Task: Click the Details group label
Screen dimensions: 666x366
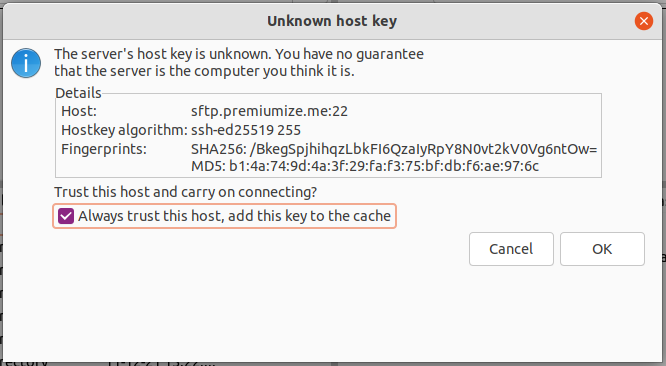Action: (x=78, y=93)
